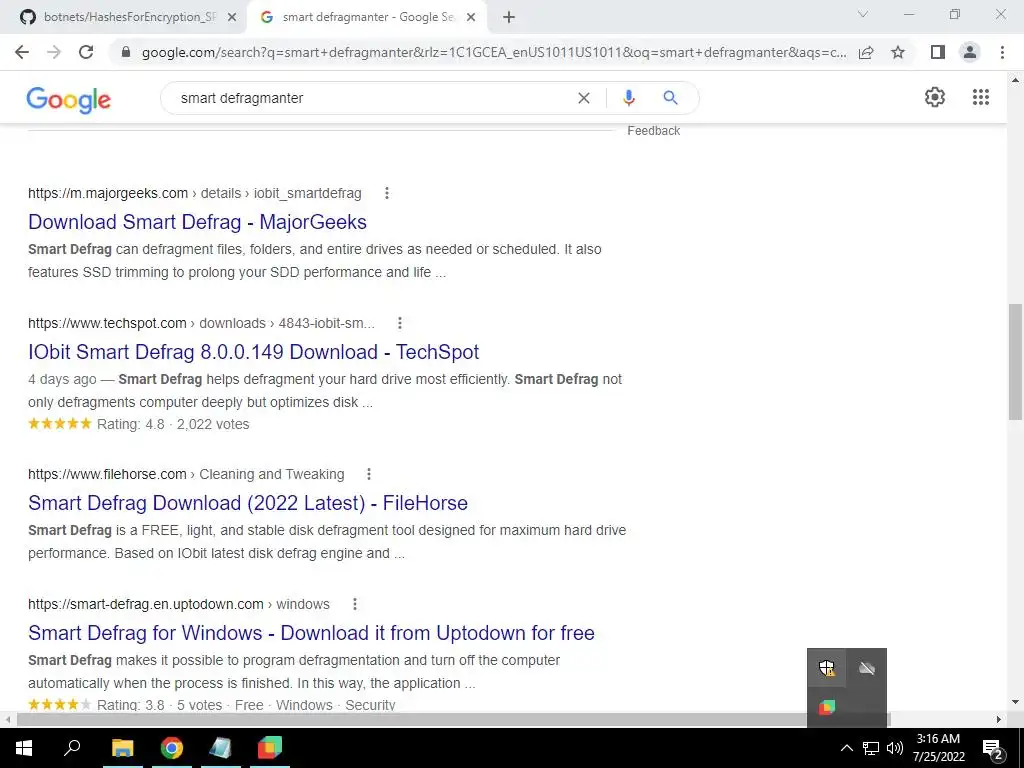Submit search with the magnifier icon
Screen dimensions: 1024x768
[670, 98]
